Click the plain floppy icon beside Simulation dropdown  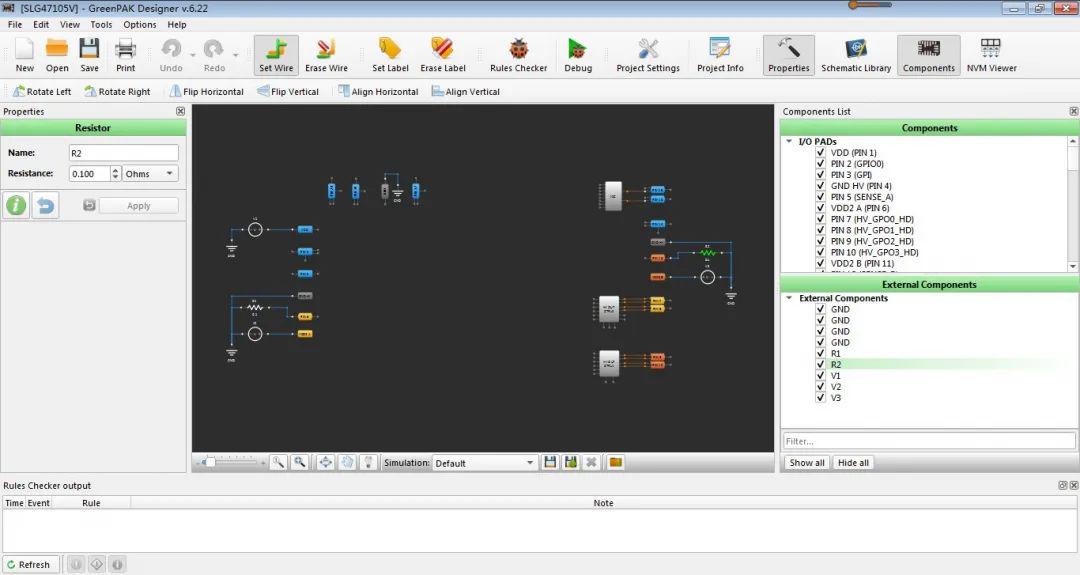point(550,463)
